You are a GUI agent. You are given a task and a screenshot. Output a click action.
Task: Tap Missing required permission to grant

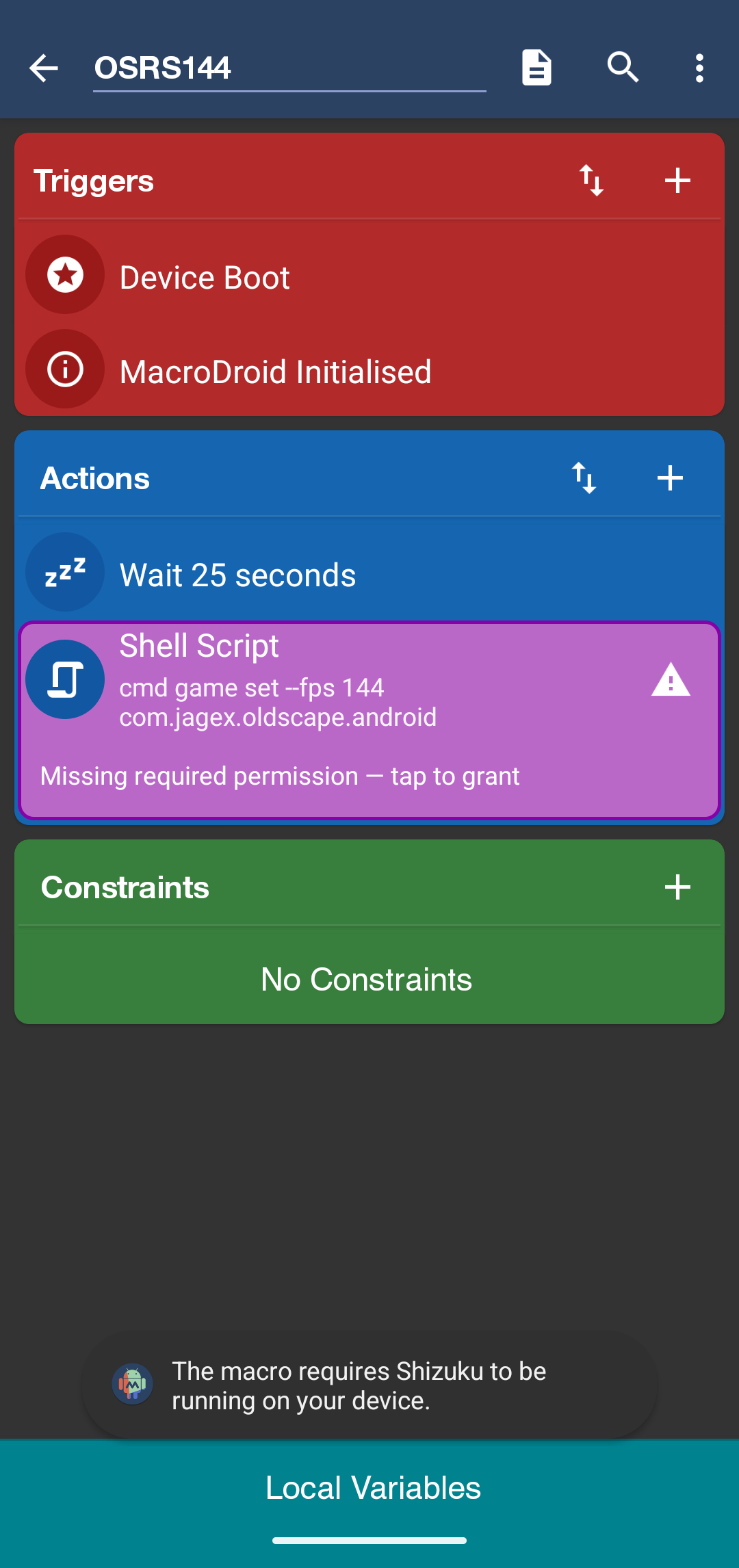[280, 776]
